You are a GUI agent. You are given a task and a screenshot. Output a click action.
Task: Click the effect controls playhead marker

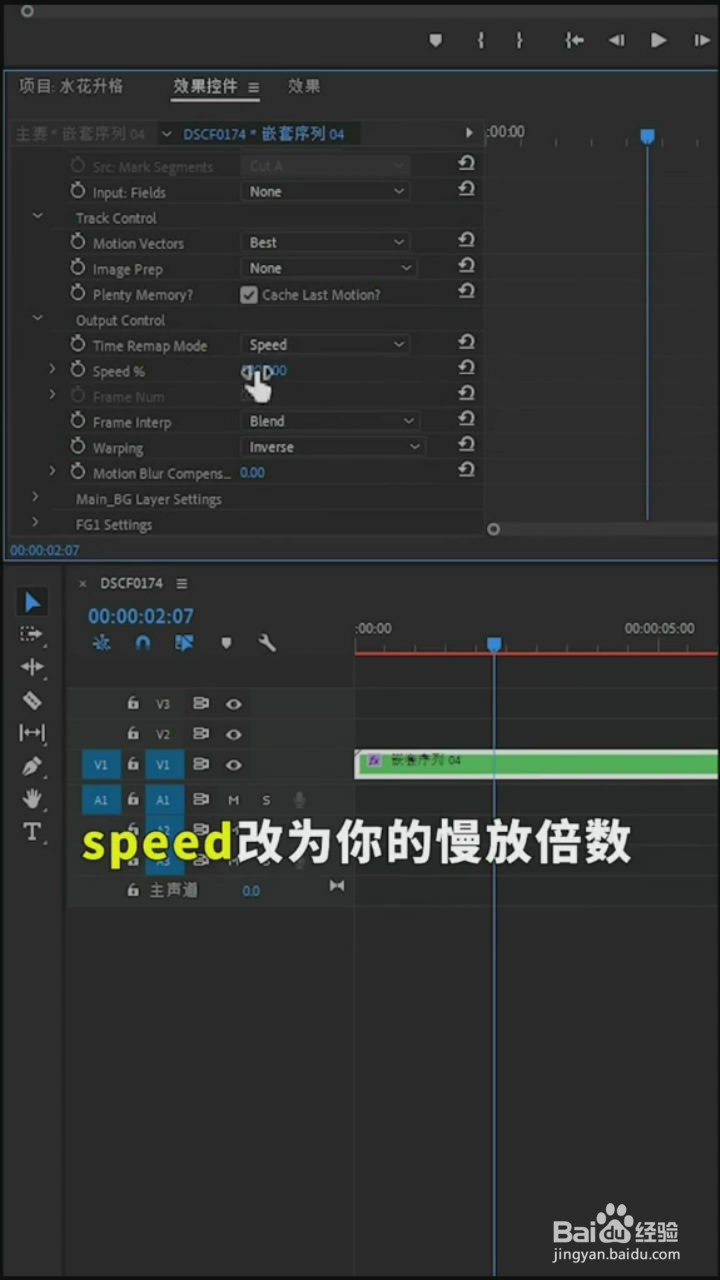647,136
